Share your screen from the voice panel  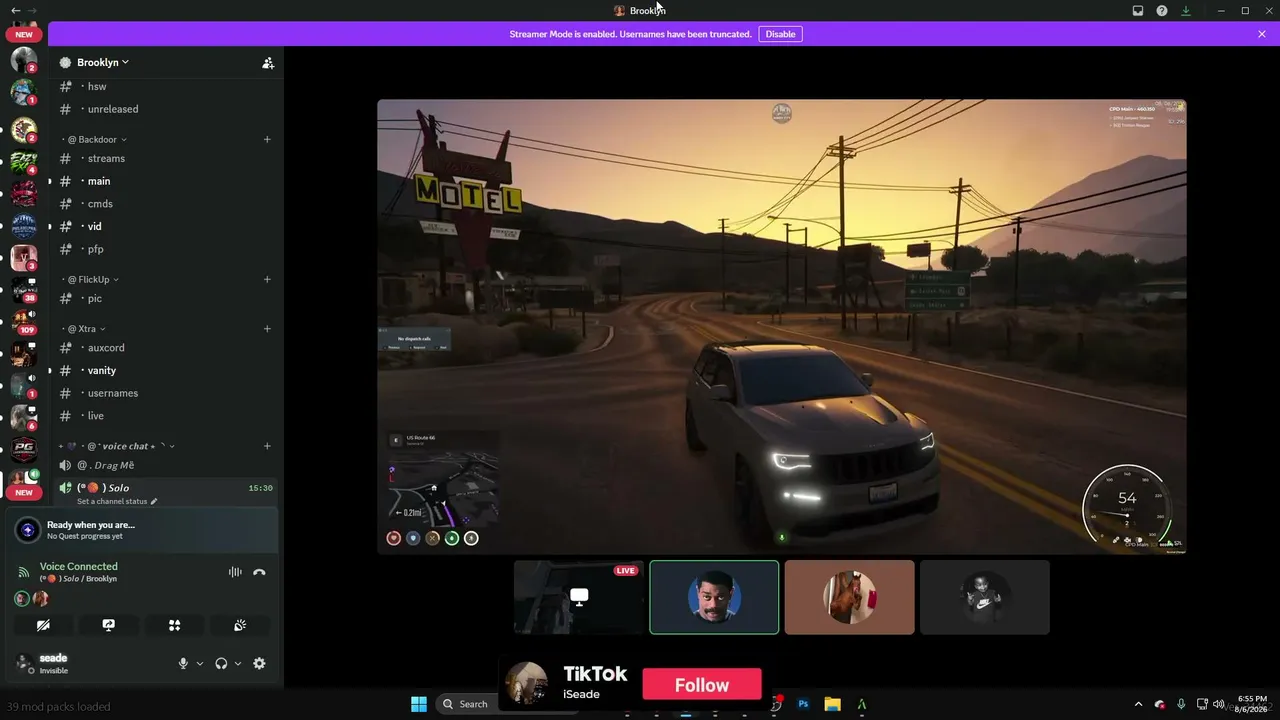click(x=109, y=625)
